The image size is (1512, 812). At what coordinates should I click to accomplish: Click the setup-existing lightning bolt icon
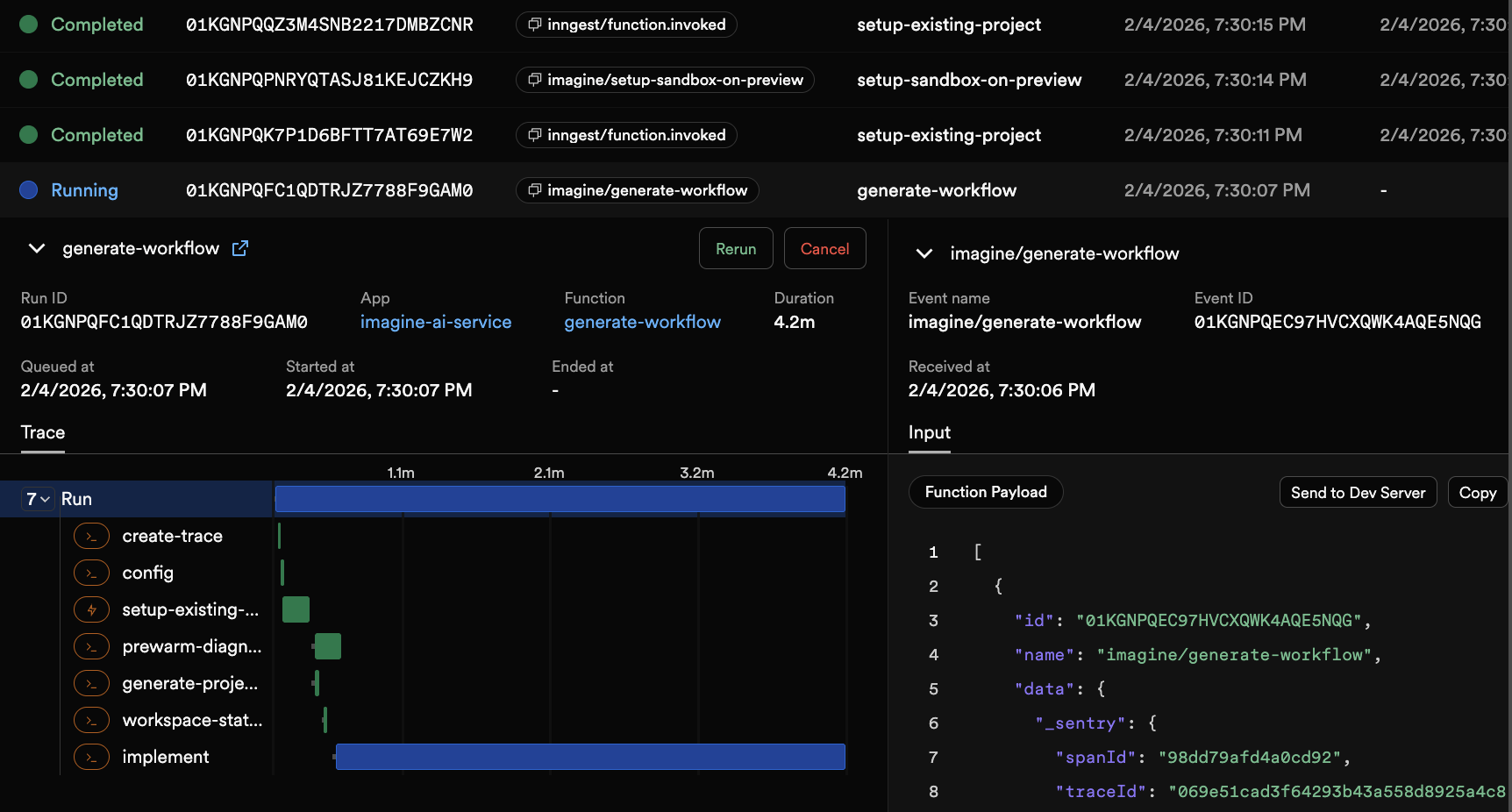pos(92,609)
